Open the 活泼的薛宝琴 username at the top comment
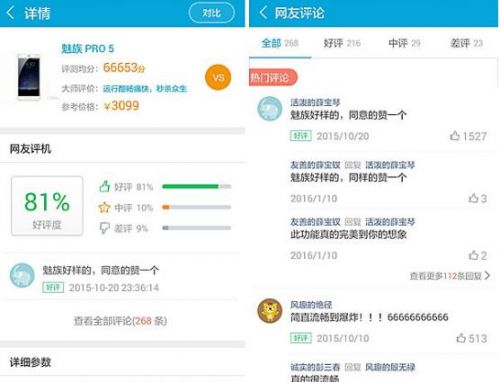Viewport: 500px width, 382px height. [x=315, y=102]
